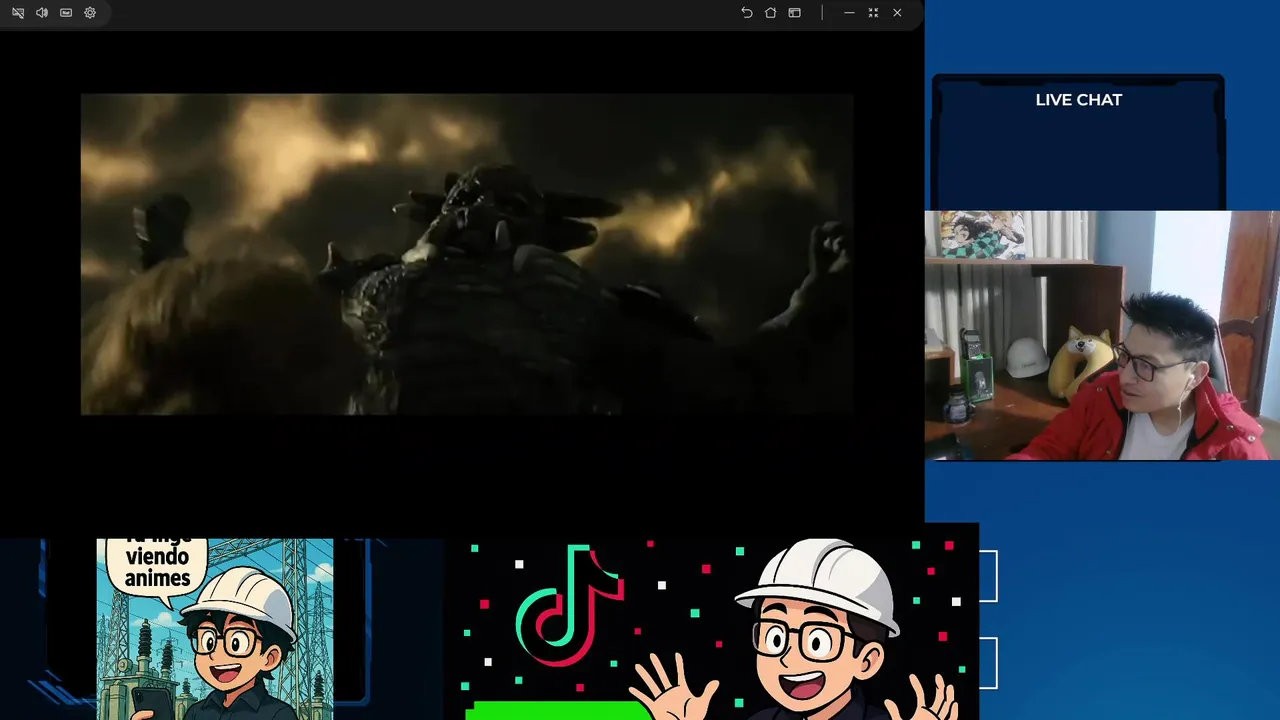
Task: Click the home icon in title bar
Action: 770,13
